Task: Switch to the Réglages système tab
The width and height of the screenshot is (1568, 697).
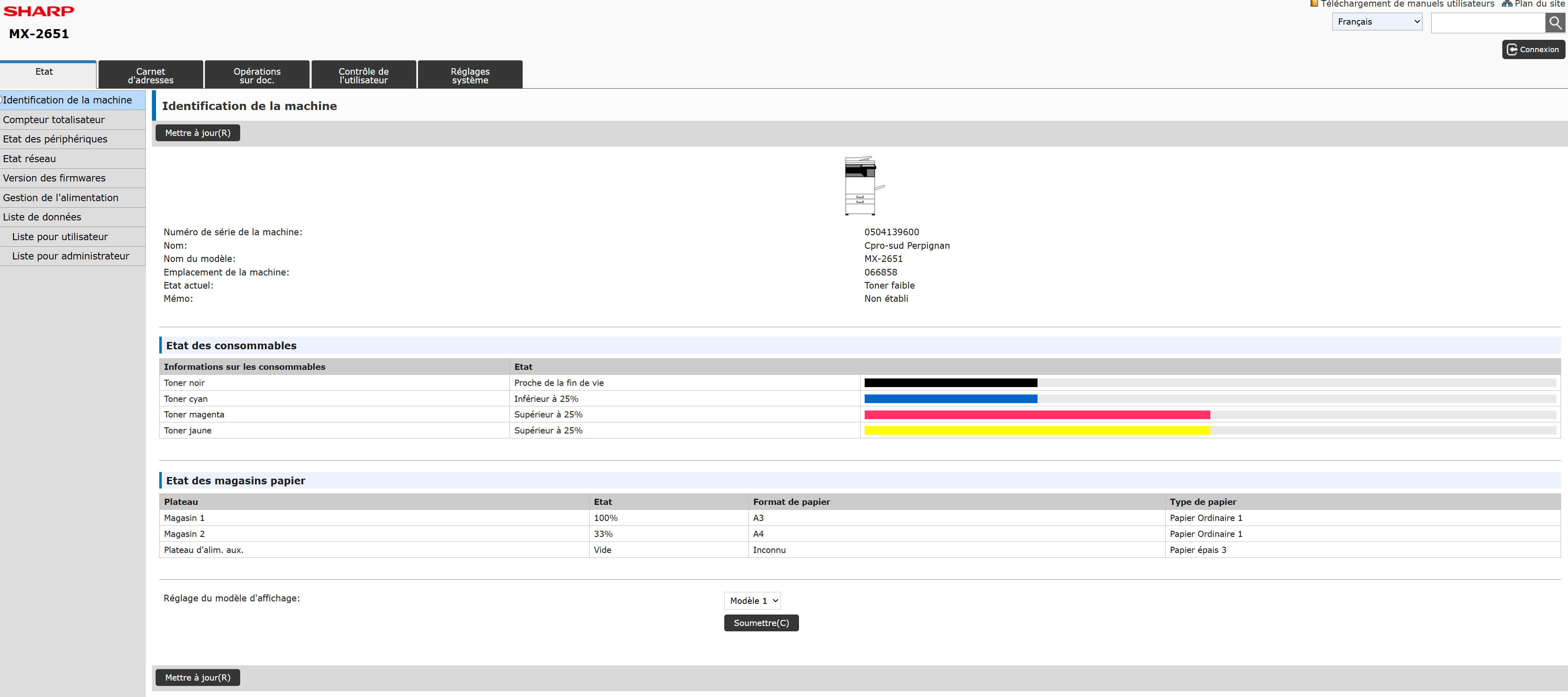Action: (470, 76)
